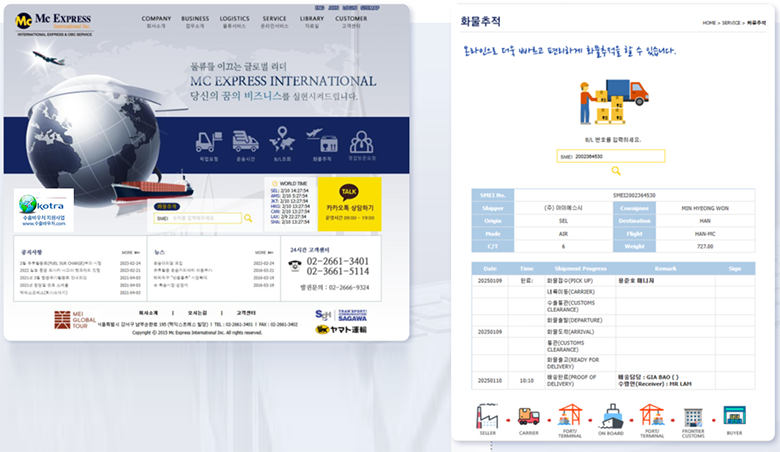Click the CARRIER truck icon
The width and height of the screenshot is (780, 452).
coord(528,417)
